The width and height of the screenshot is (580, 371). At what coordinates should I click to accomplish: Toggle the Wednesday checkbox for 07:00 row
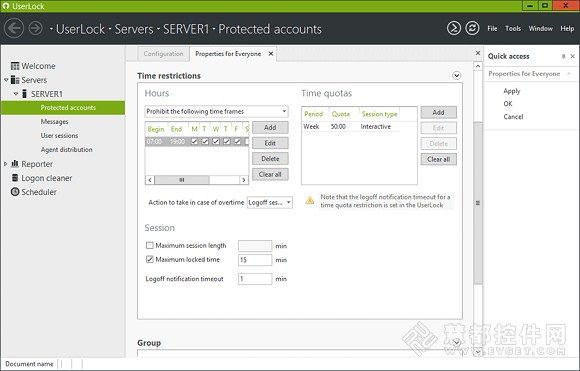coord(216,141)
